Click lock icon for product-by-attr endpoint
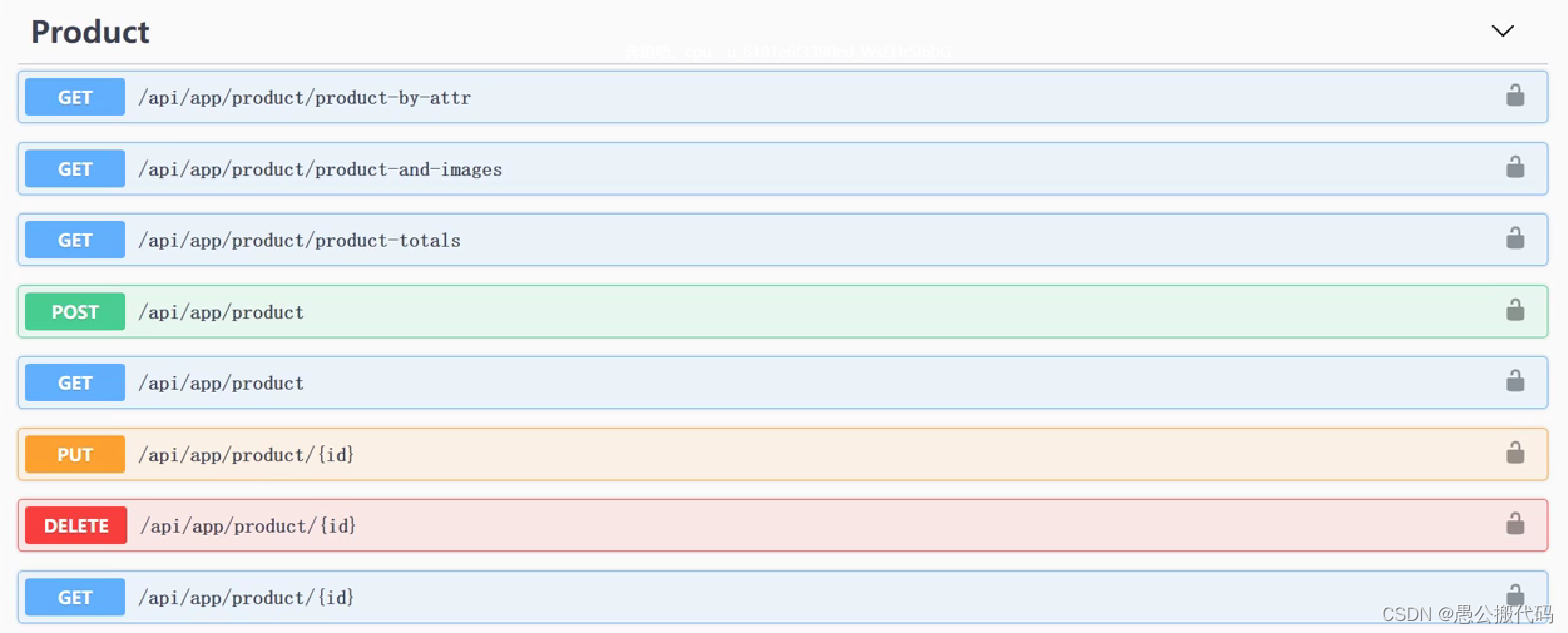 [x=1515, y=96]
